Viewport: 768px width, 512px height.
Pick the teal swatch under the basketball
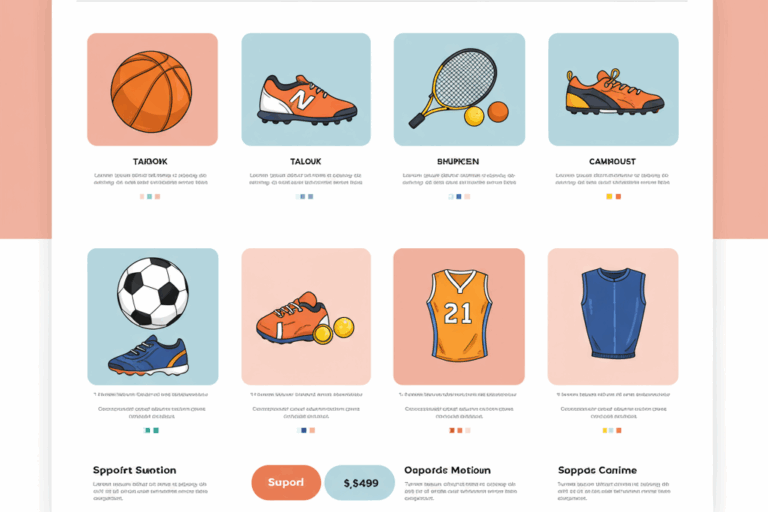pos(149,196)
